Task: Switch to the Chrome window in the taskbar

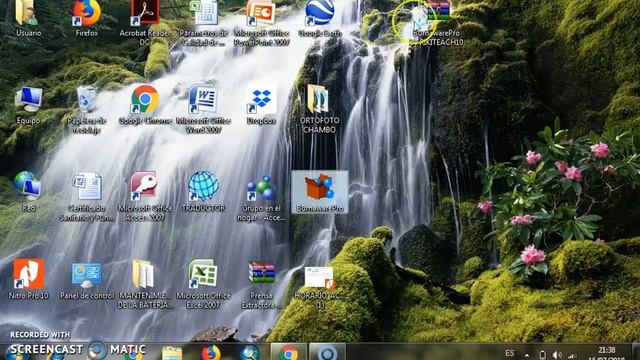Action: click(x=289, y=353)
